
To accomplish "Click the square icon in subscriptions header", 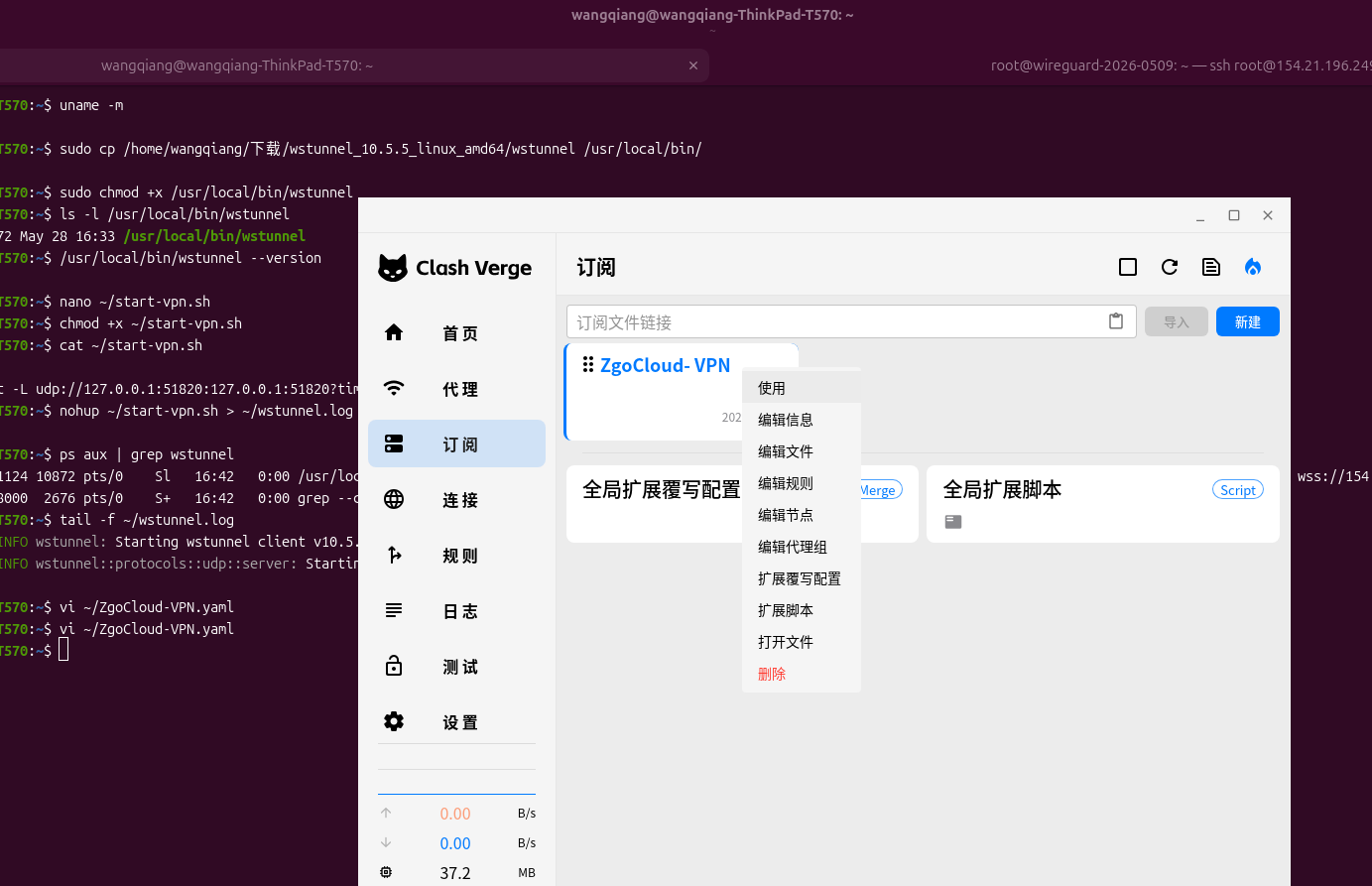I will (x=1128, y=267).
